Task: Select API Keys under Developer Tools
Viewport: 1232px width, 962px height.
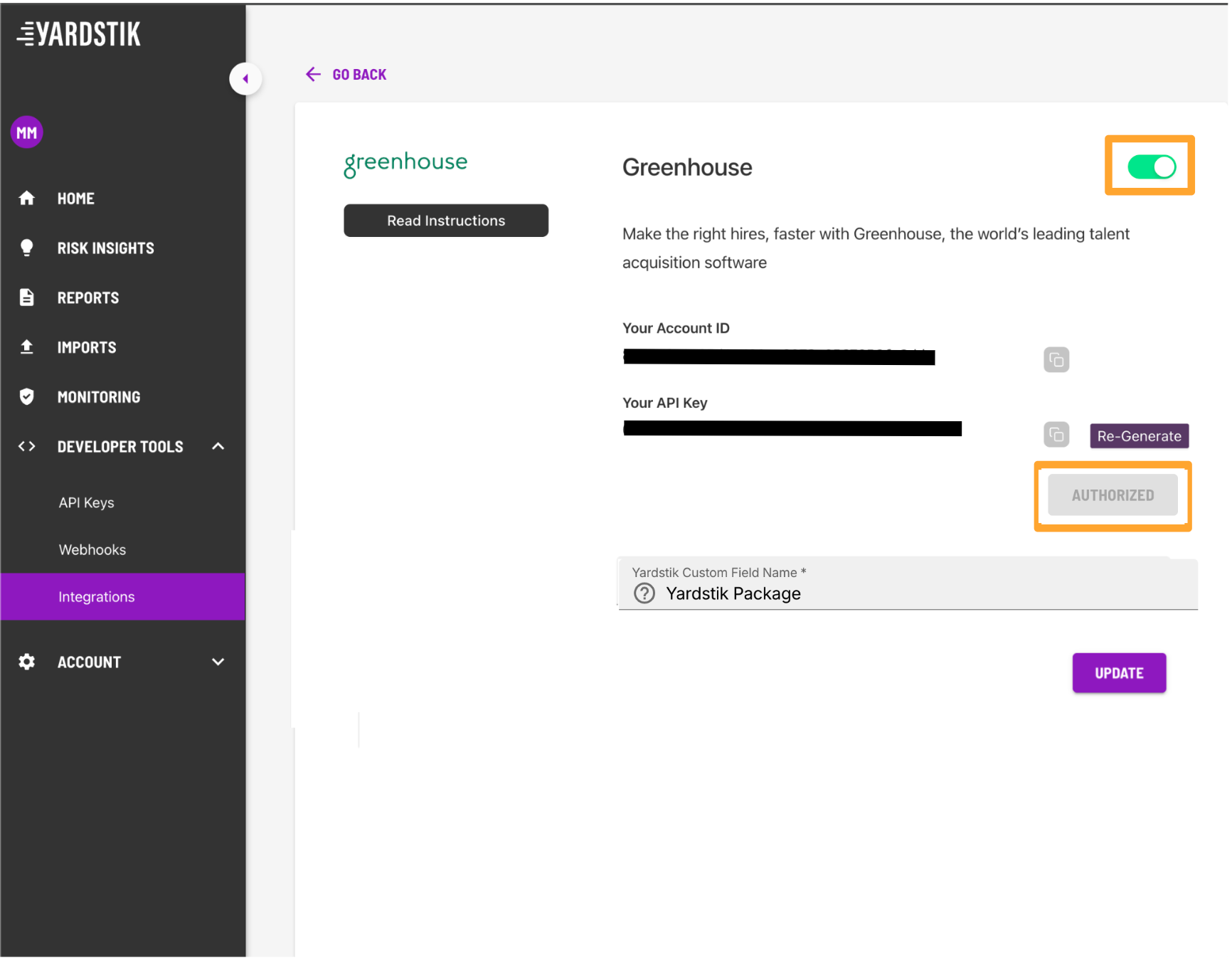Action: coord(87,503)
